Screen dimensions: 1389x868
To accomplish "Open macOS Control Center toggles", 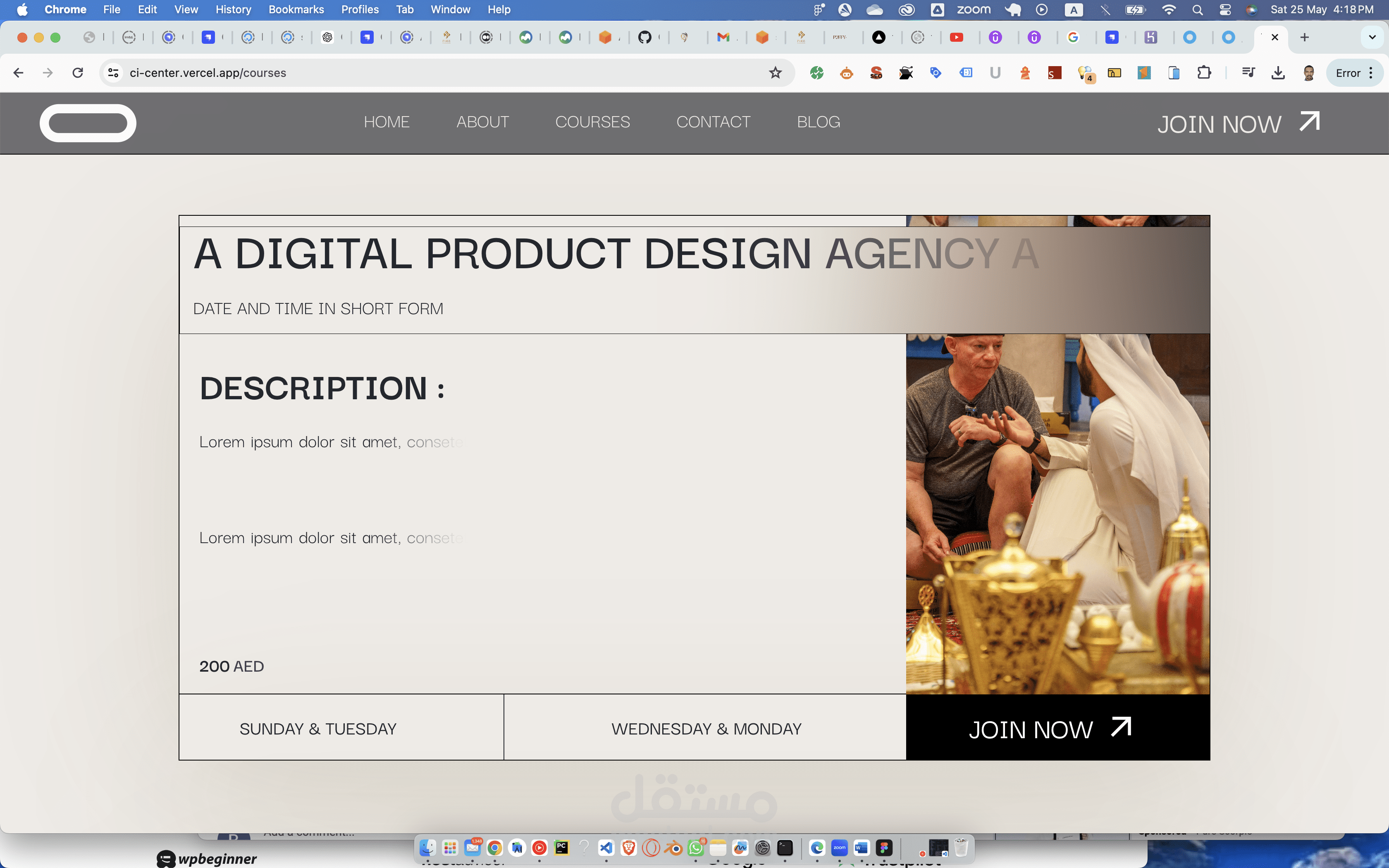I will [x=1225, y=10].
